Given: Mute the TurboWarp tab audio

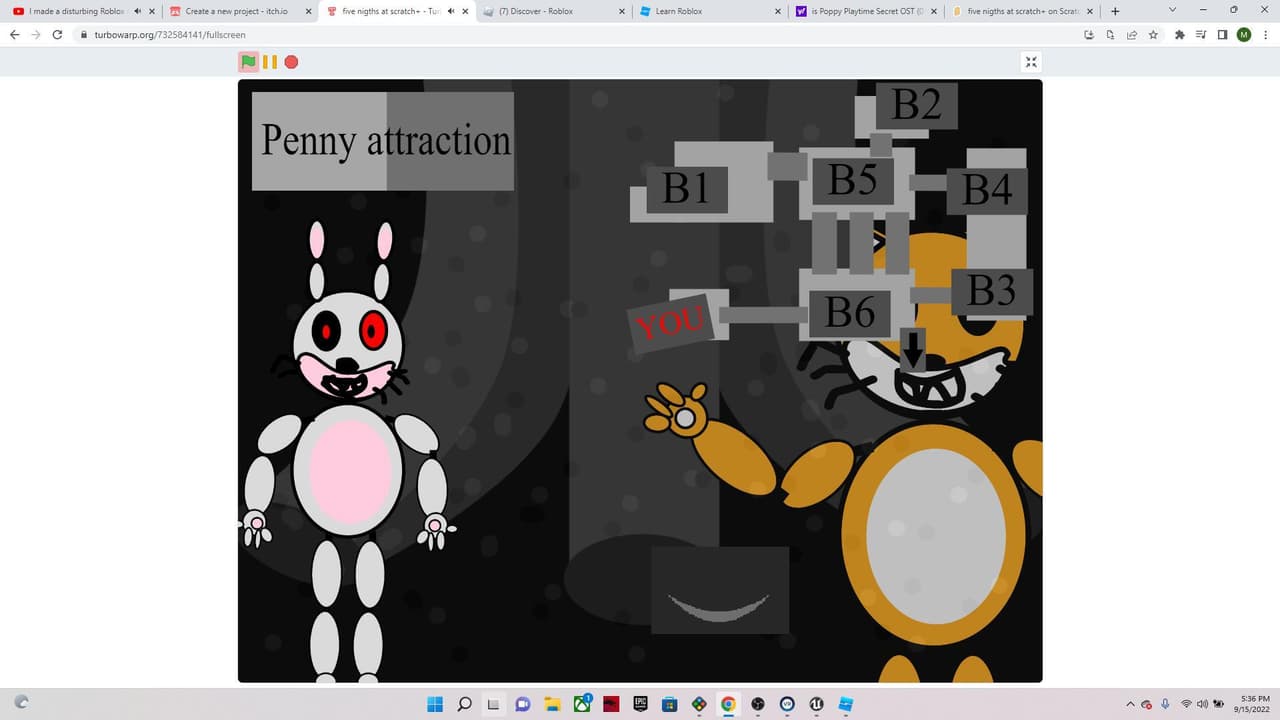Looking at the screenshot, I should pos(451,11).
